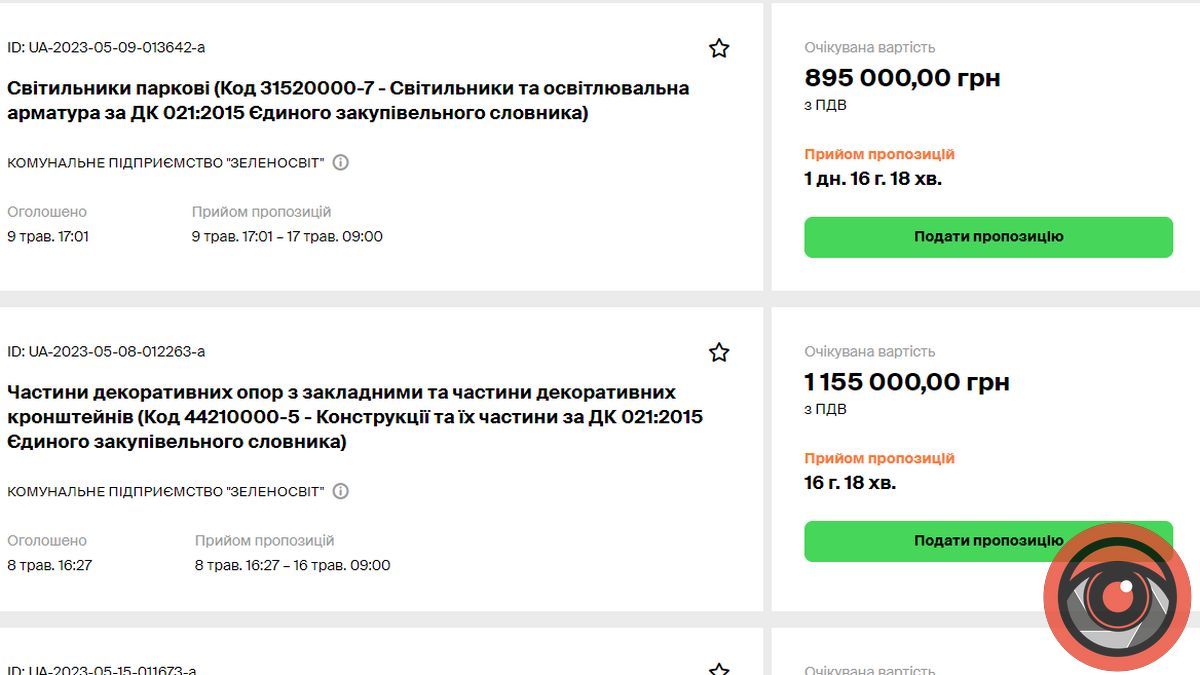Viewport: 1200px width, 675px height.
Task: Click ID UA-2023-05-08-012263-a
Action: (x=106, y=352)
